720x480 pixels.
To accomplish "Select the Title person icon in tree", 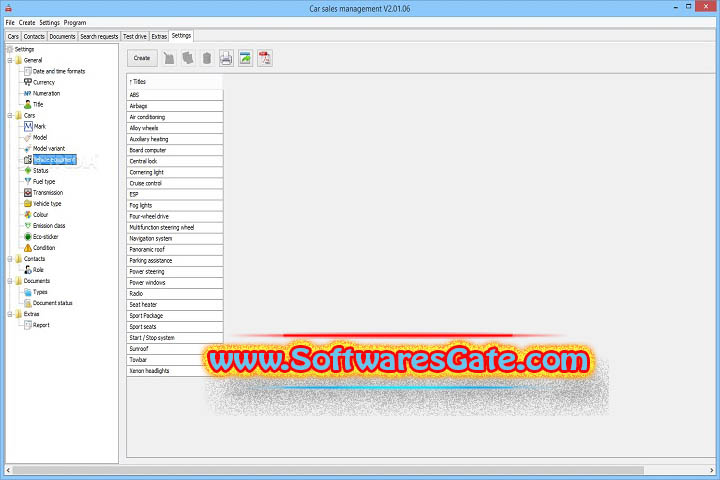I will (x=28, y=104).
